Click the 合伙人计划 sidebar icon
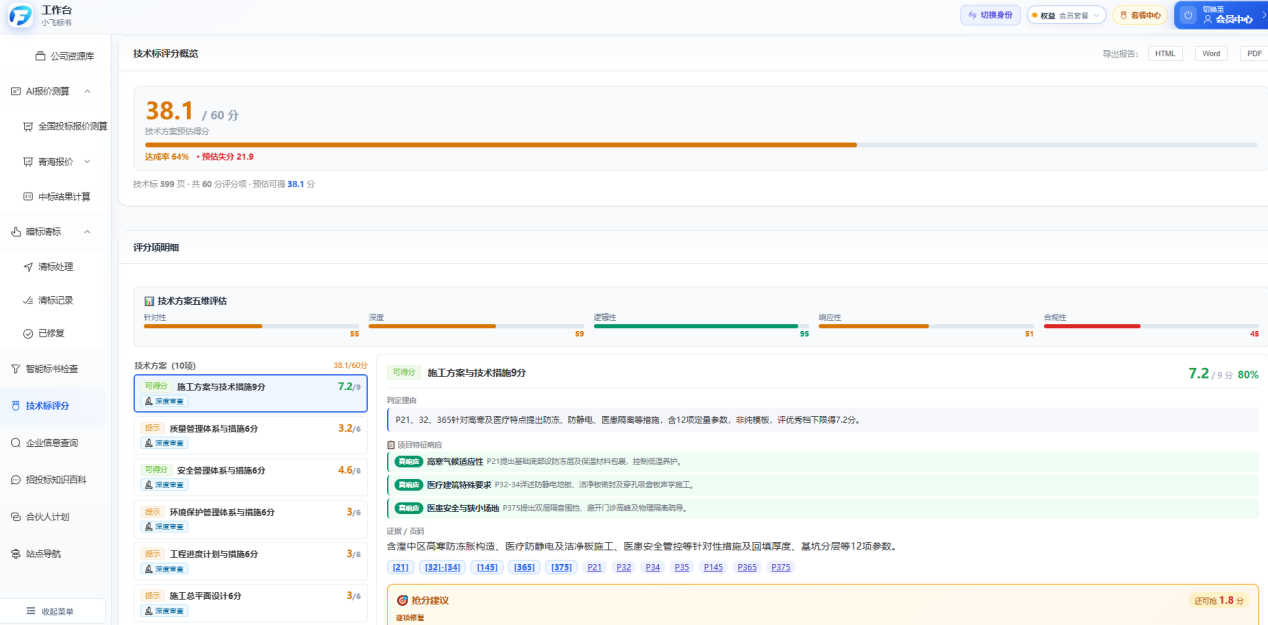 coord(16,517)
